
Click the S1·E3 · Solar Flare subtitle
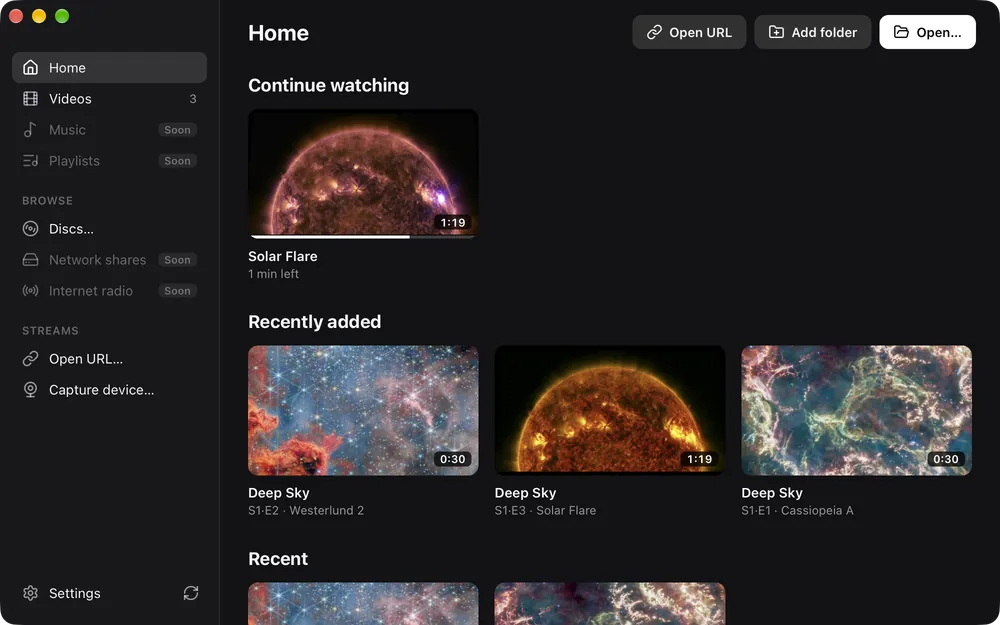tap(545, 511)
